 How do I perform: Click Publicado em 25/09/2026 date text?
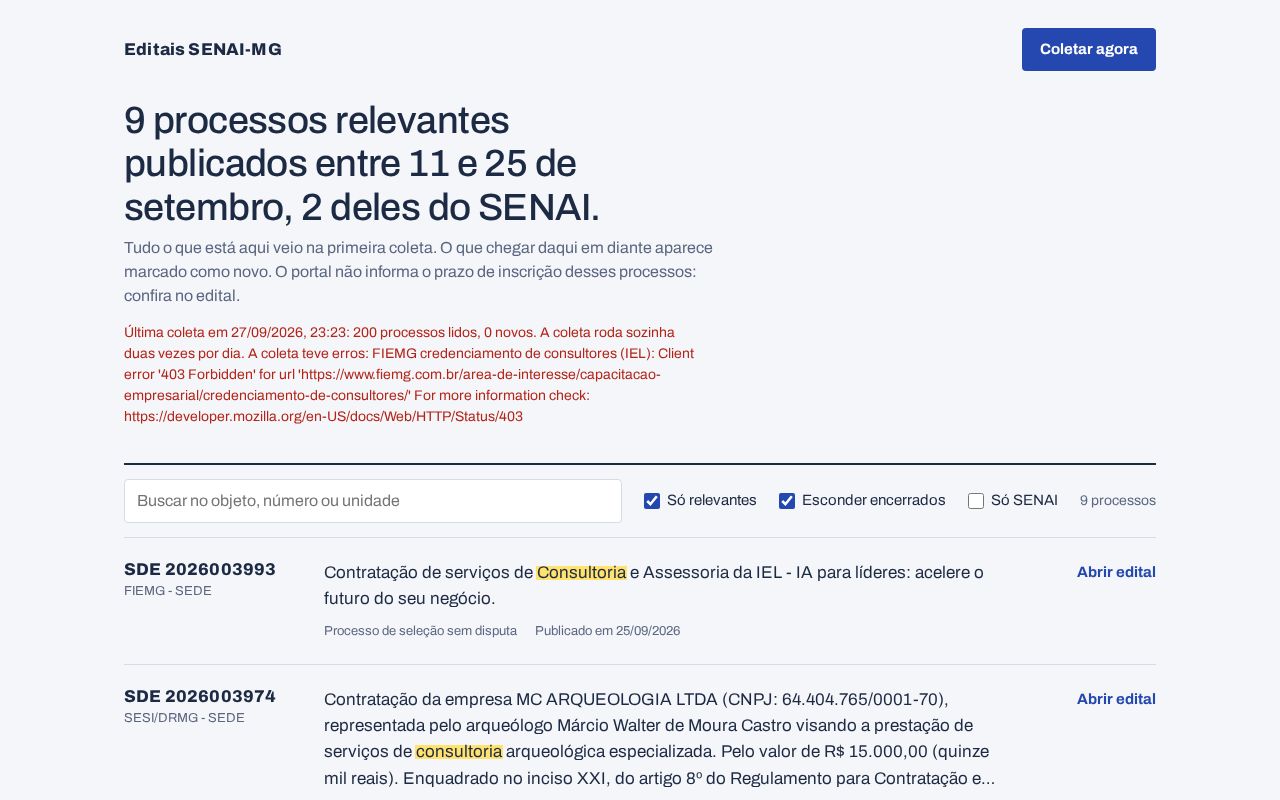607,631
